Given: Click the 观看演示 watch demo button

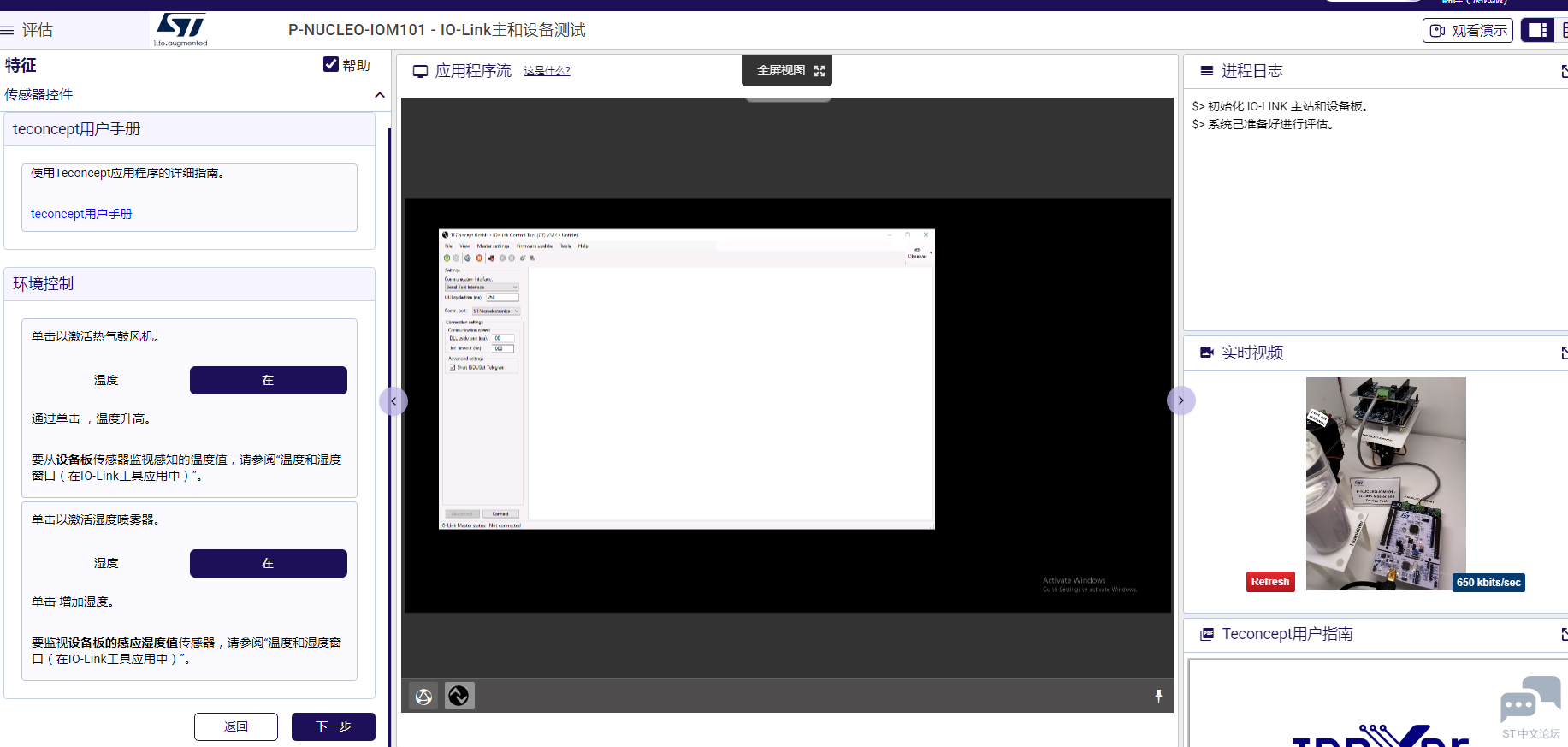Looking at the screenshot, I should pos(1467,31).
